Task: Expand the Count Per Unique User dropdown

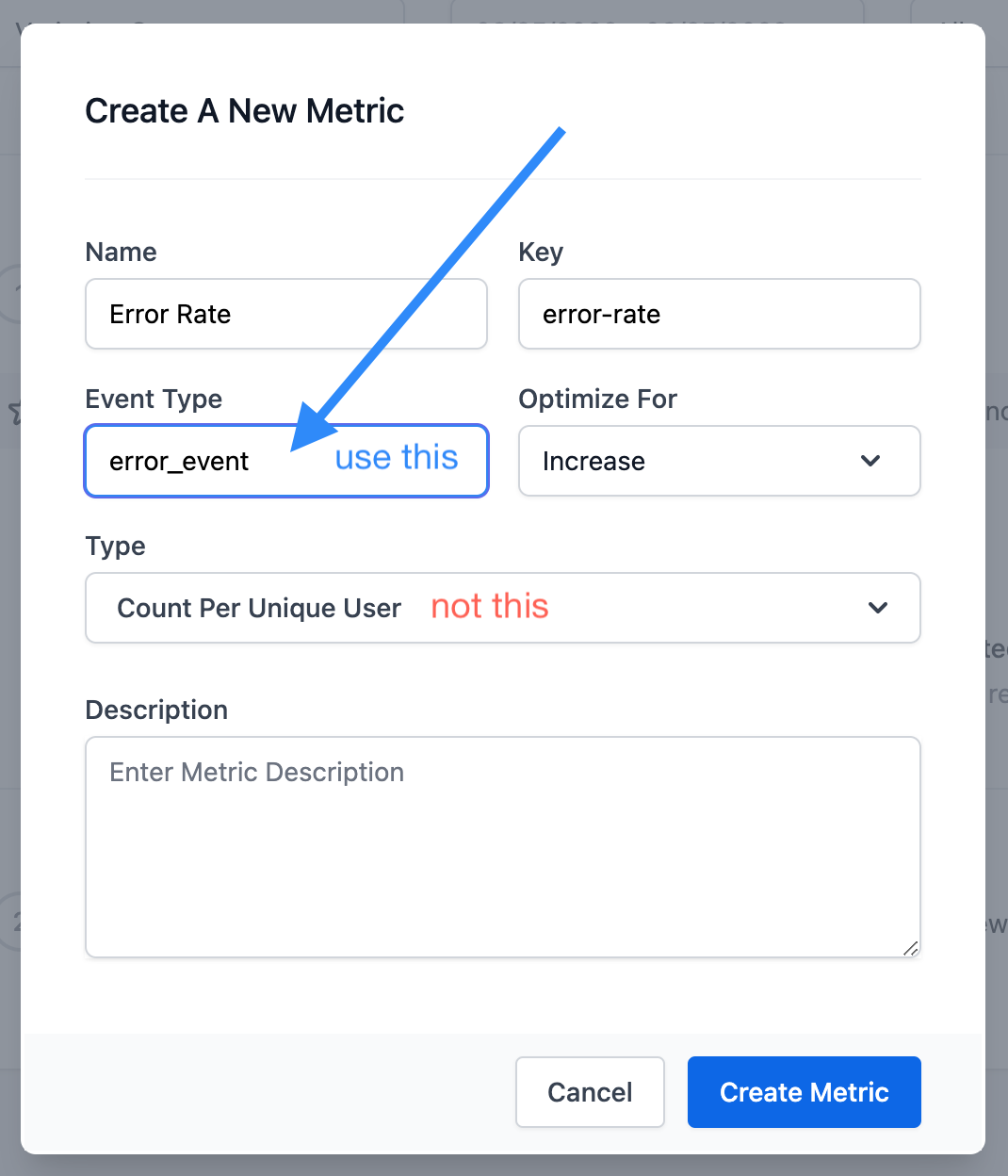Action: pos(502,608)
